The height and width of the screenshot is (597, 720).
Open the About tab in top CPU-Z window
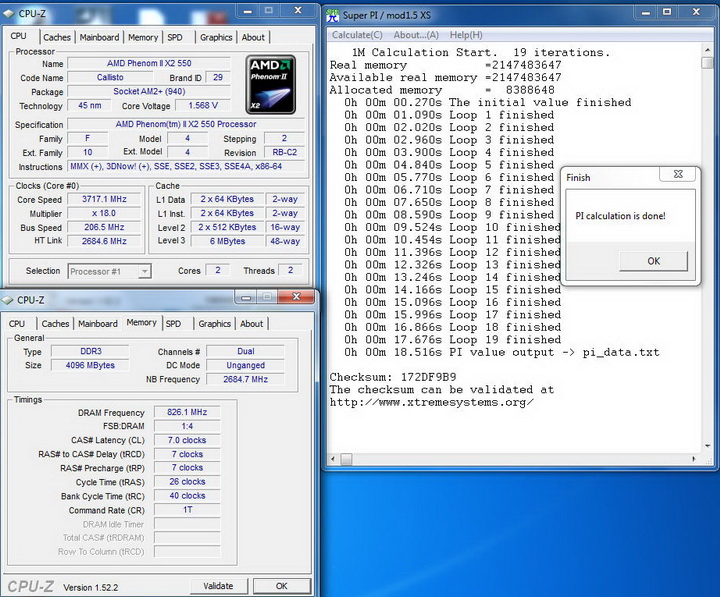click(x=253, y=37)
